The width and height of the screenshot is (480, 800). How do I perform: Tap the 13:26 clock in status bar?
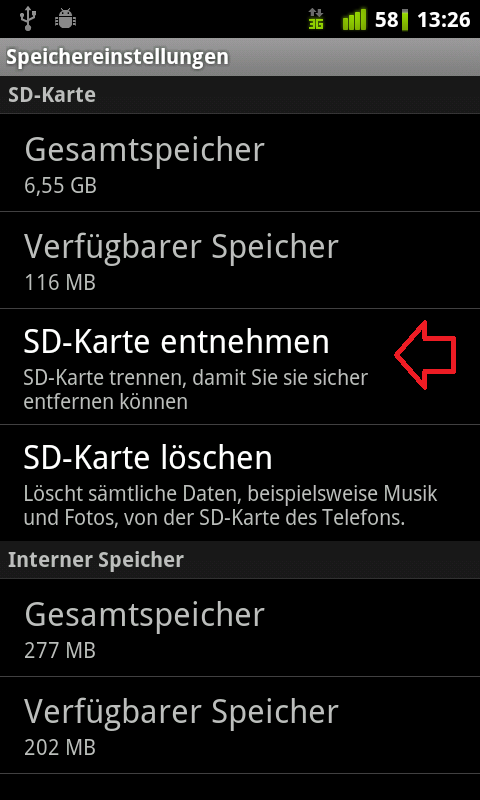[443, 20]
